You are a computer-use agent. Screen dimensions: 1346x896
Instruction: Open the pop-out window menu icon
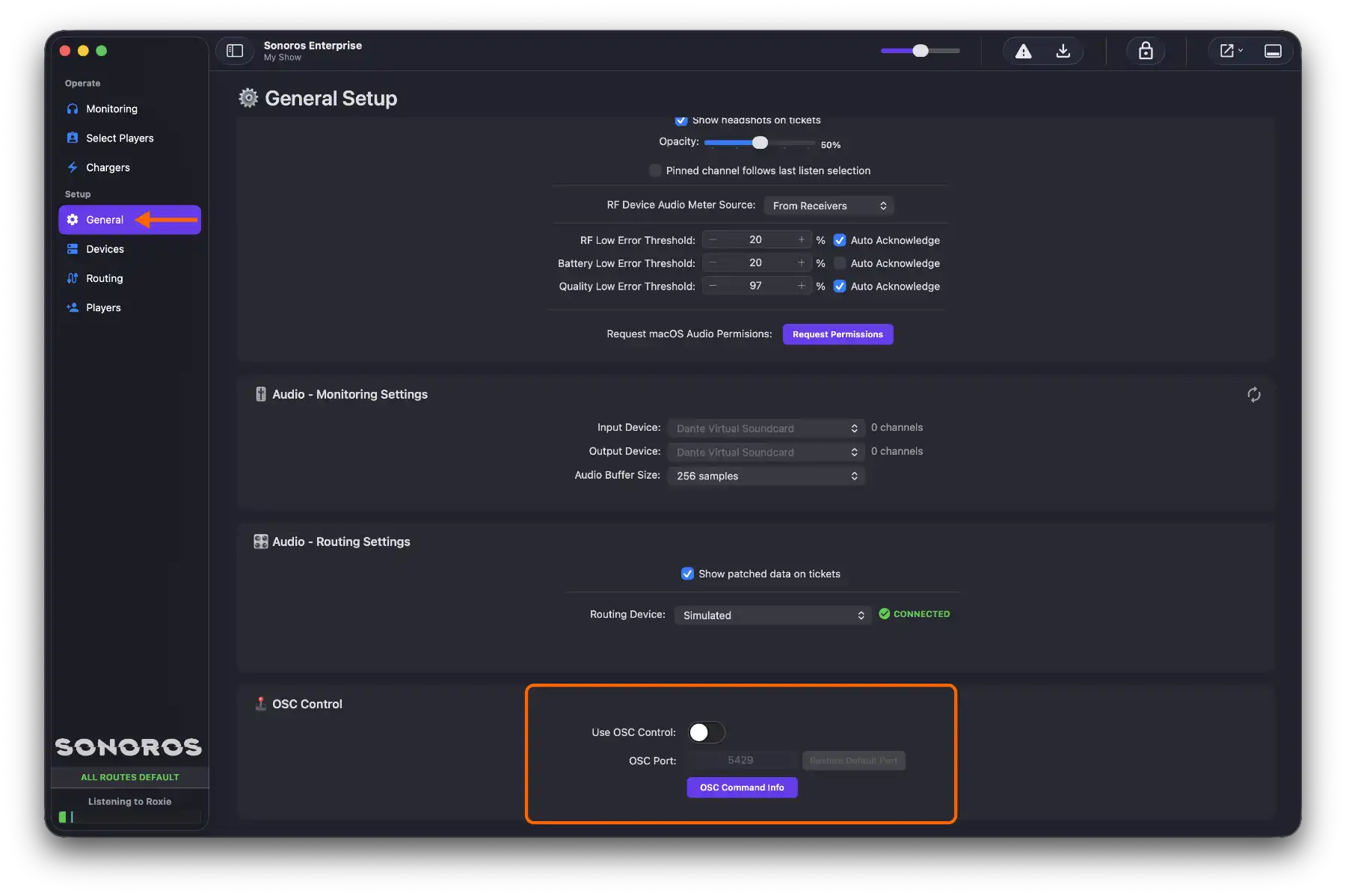1231,51
